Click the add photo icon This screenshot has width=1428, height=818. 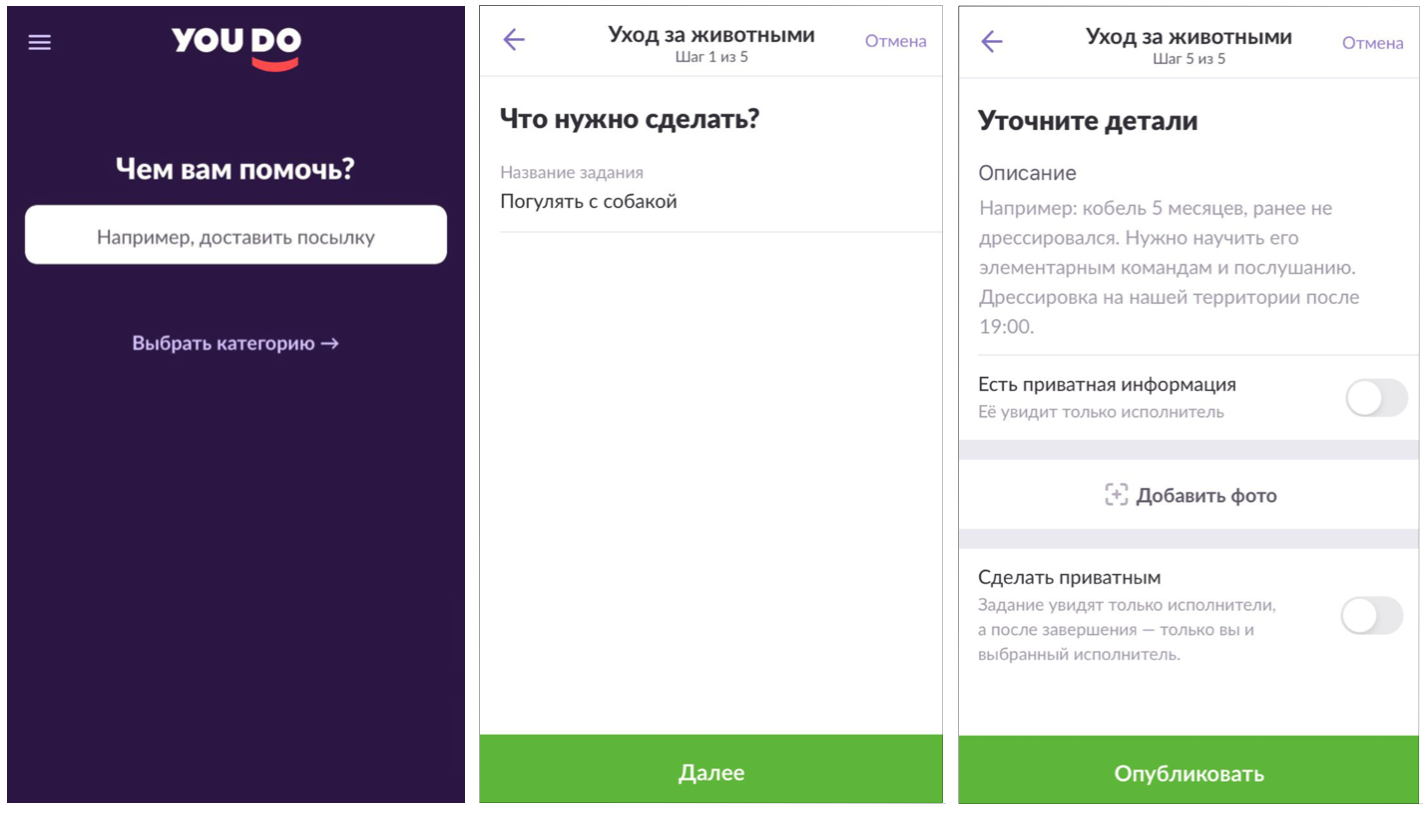coord(1116,495)
